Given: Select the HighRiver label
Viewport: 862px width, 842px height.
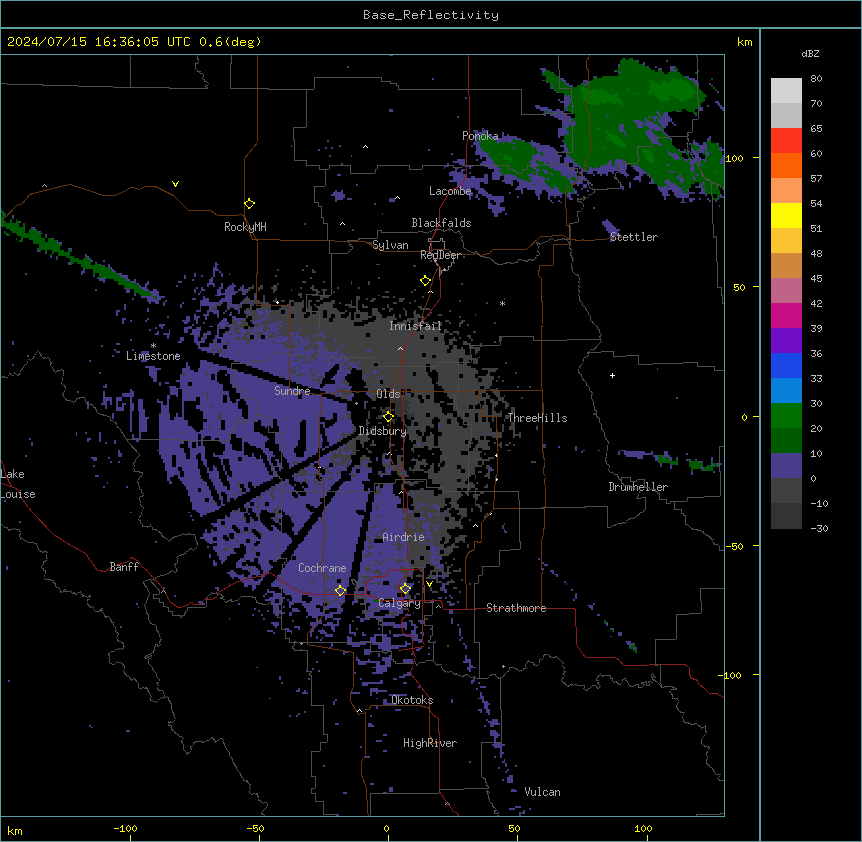Looking at the screenshot, I should [430, 743].
